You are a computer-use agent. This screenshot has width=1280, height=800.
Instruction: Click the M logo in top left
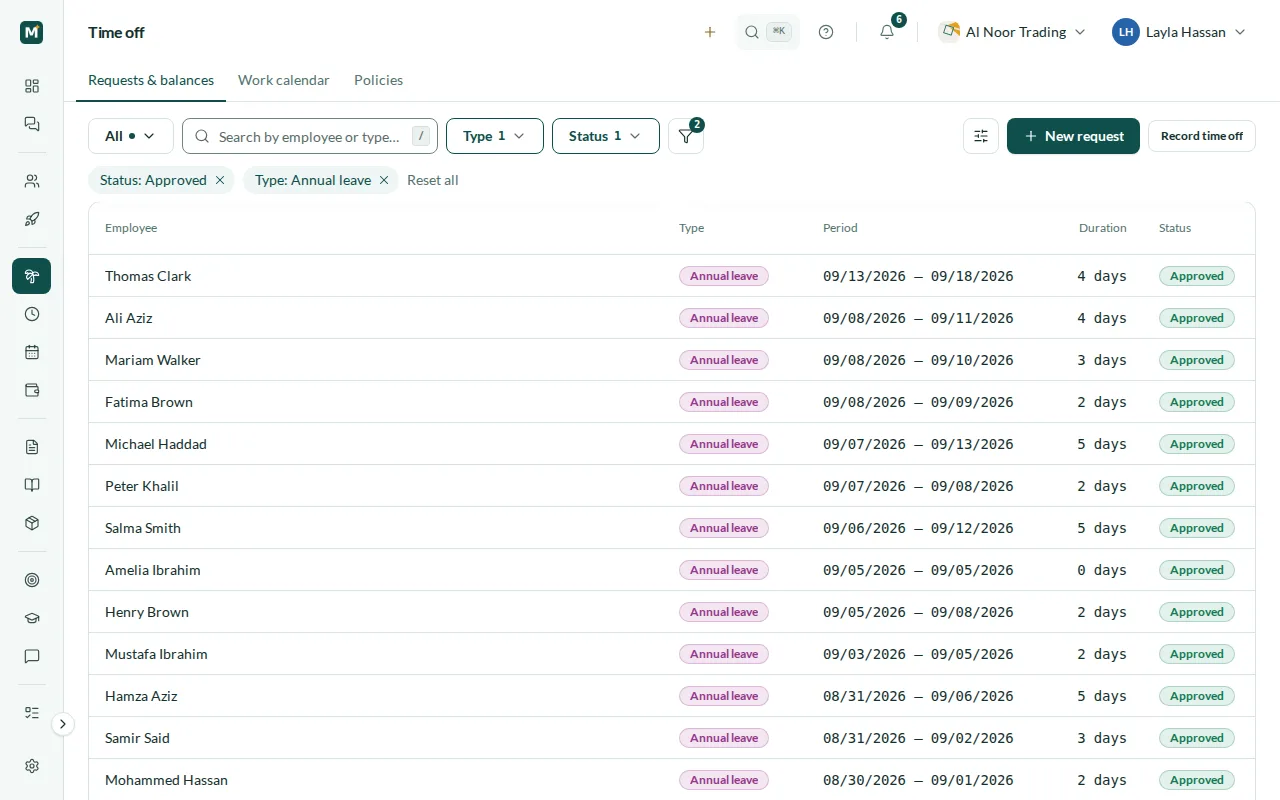(x=32, y=32)
